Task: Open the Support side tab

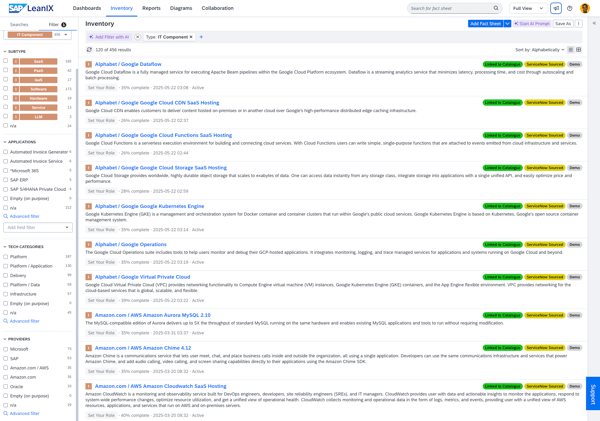Action: [x=593, y=393]
